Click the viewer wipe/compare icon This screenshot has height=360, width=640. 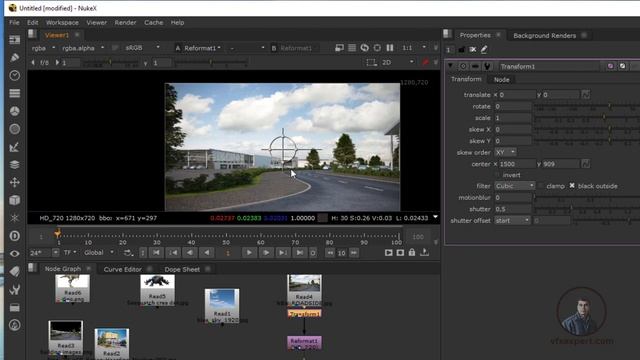[x=339, y=48]
